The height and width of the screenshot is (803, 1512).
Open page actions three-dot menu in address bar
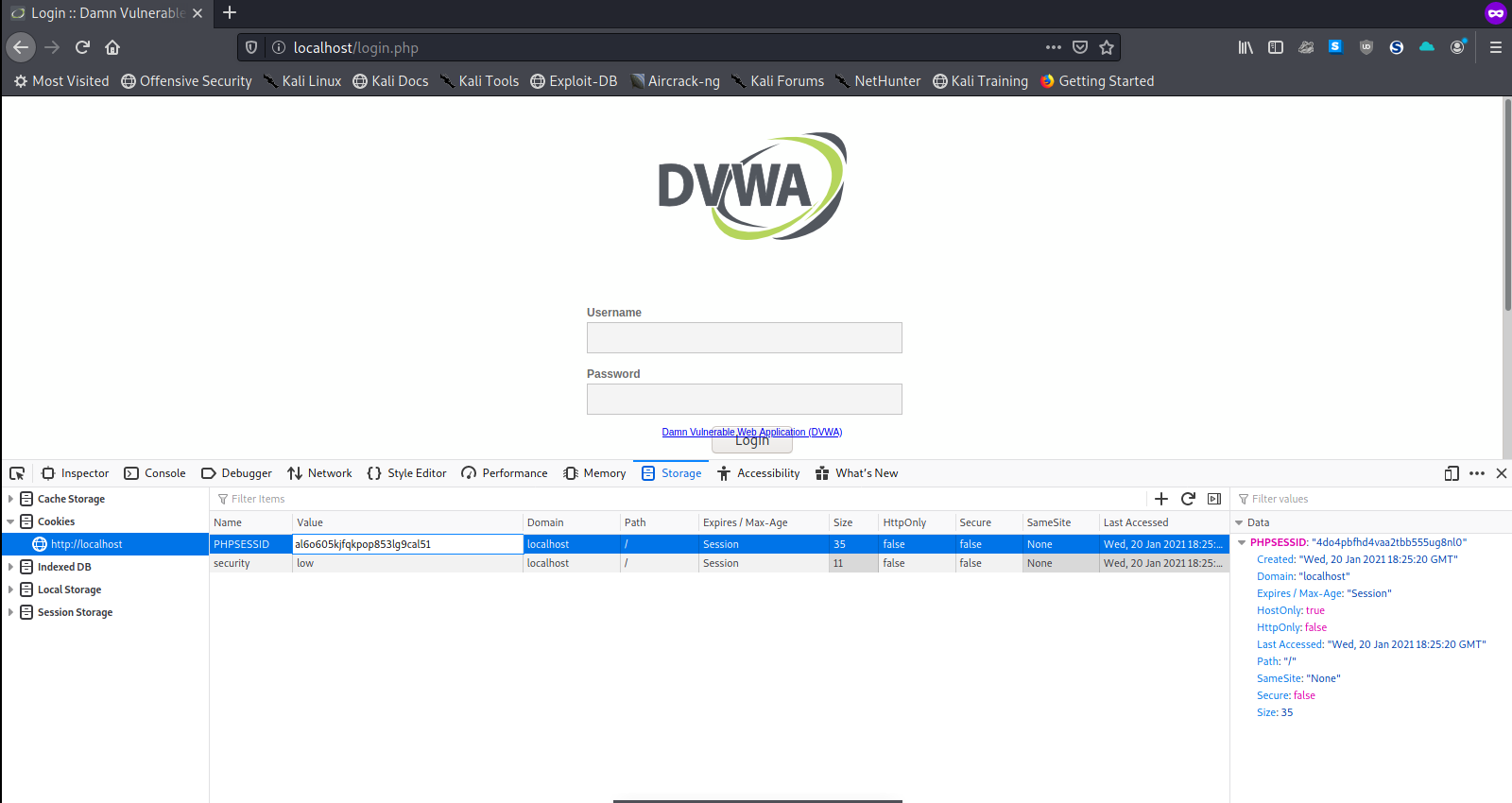coord(1053,47)
